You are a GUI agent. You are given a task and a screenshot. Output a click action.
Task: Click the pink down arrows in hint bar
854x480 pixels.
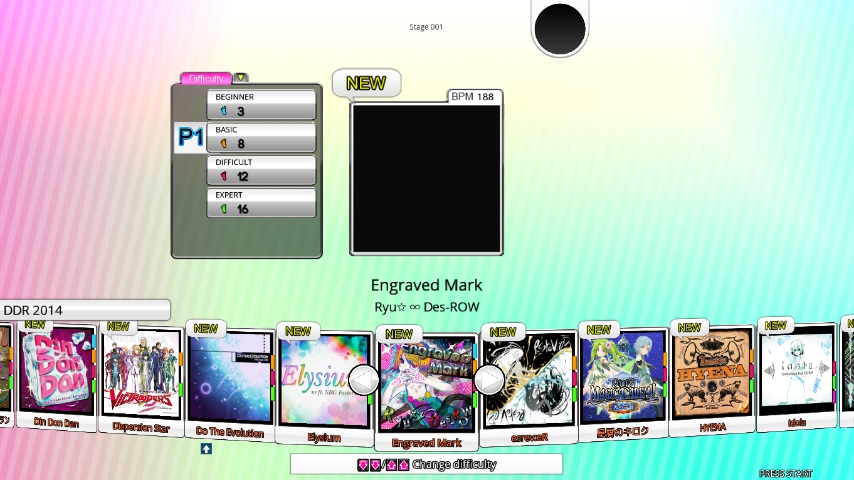pos(369,465)
